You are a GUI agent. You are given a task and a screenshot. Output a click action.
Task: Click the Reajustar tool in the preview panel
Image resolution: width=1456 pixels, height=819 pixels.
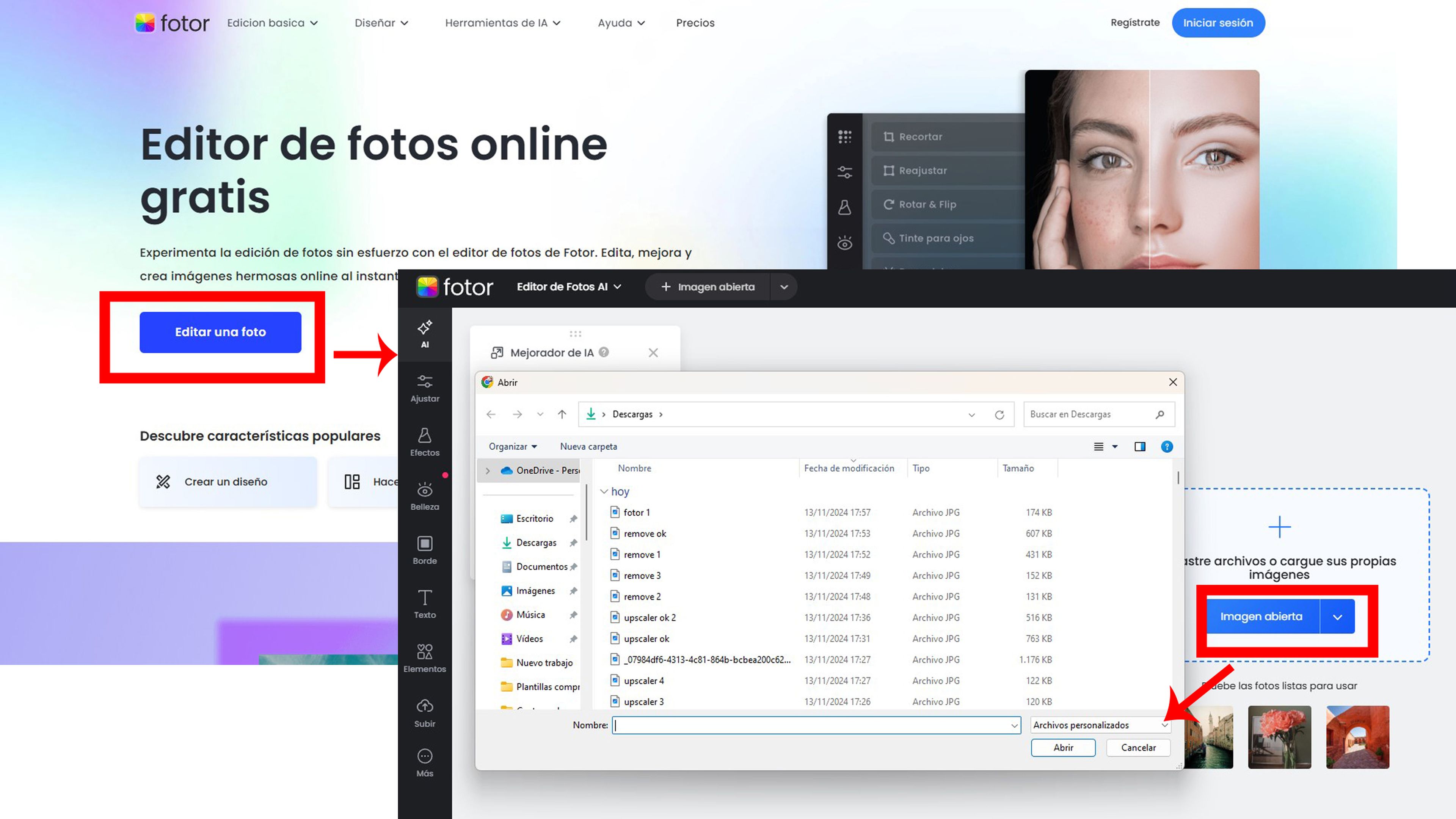948,171
